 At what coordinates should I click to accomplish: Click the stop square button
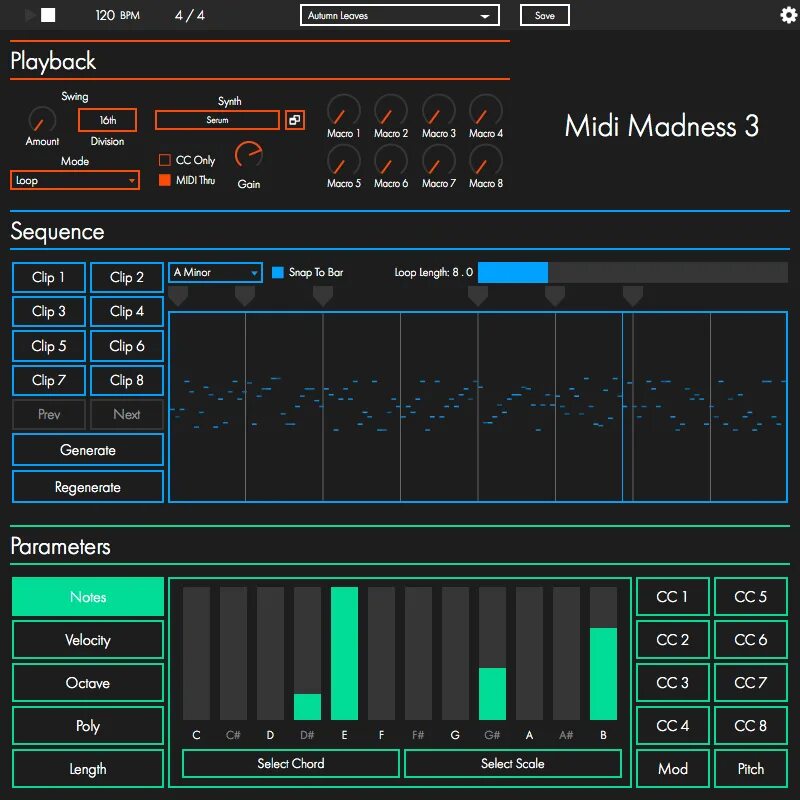pyautogui.click(x=48, y=15)
